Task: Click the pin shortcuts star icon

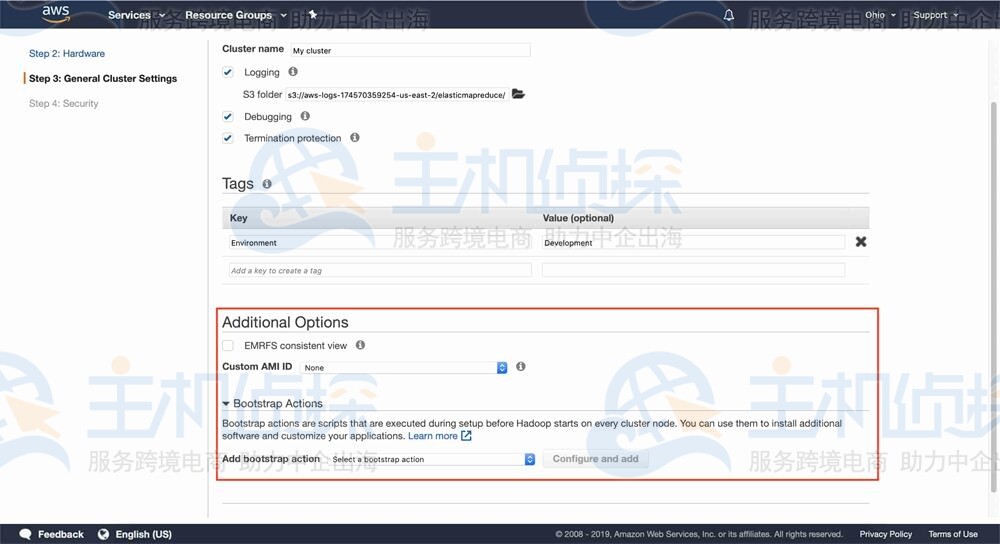Action: point(313,14)
